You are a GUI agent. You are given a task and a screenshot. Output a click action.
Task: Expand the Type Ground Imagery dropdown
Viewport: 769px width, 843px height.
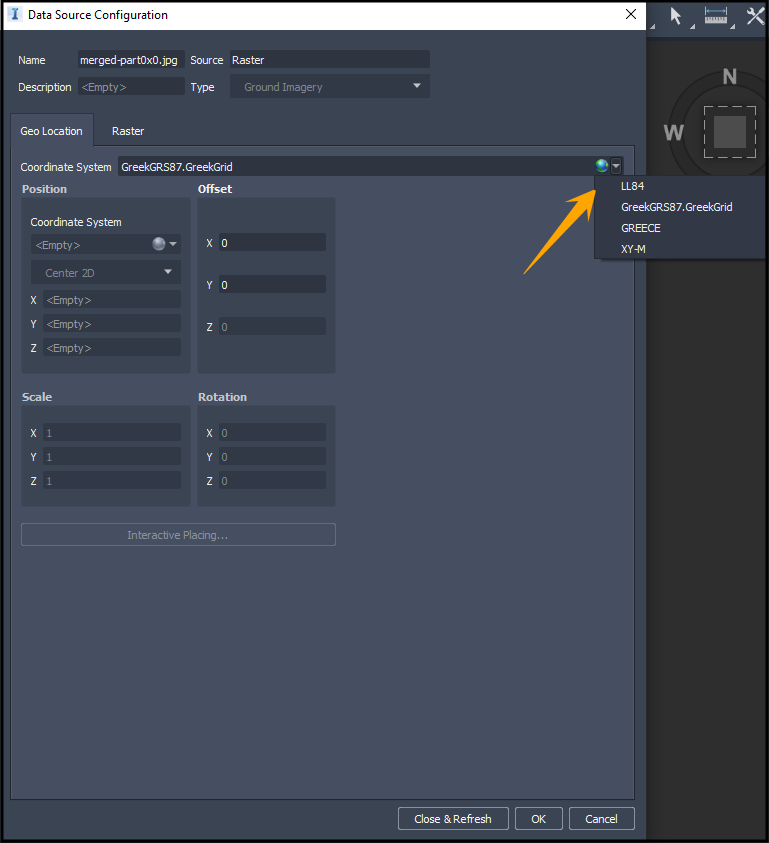click(330, 87)
